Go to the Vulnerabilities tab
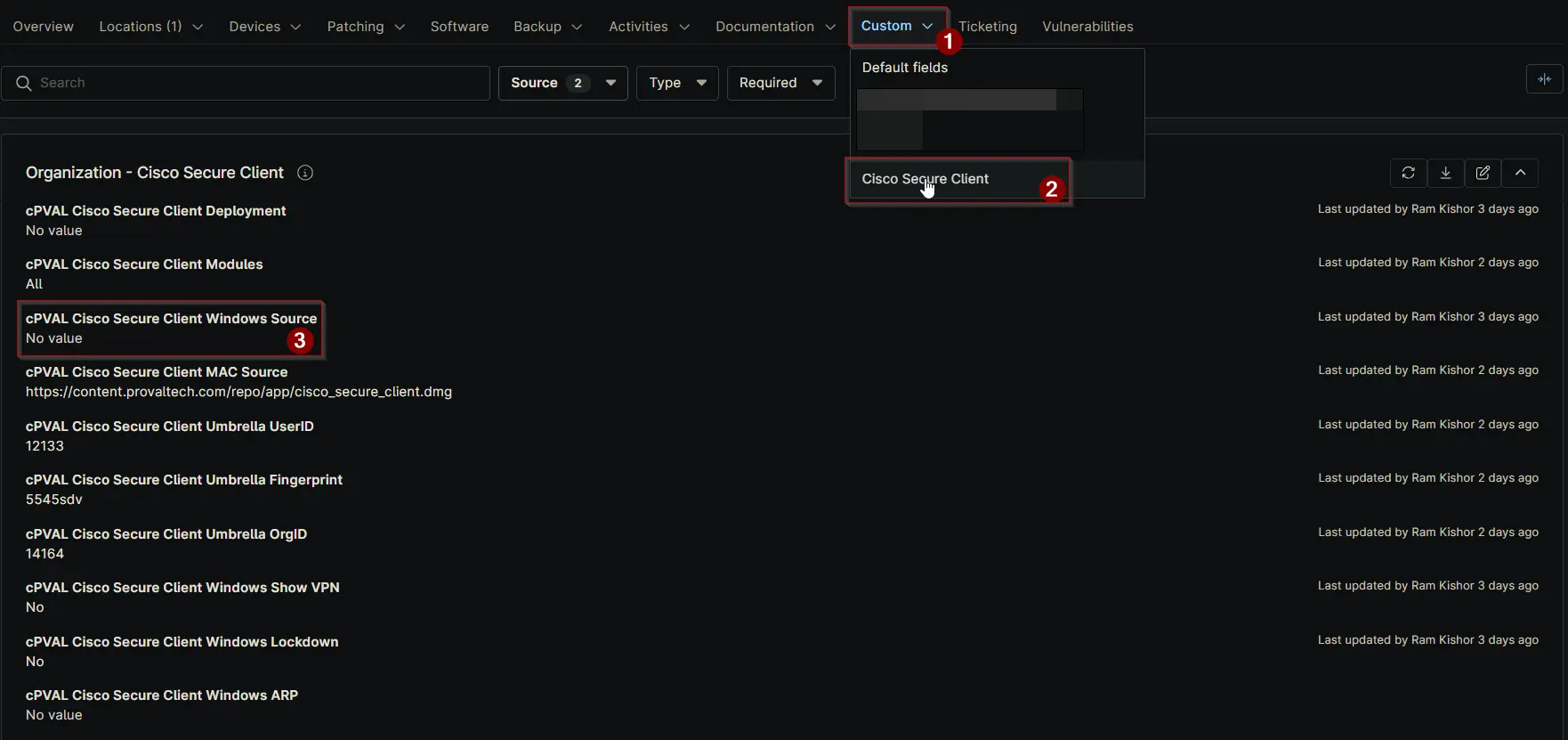This screenshot has width=1568, height=740. pyautogui.click(x=1087, y=27)
